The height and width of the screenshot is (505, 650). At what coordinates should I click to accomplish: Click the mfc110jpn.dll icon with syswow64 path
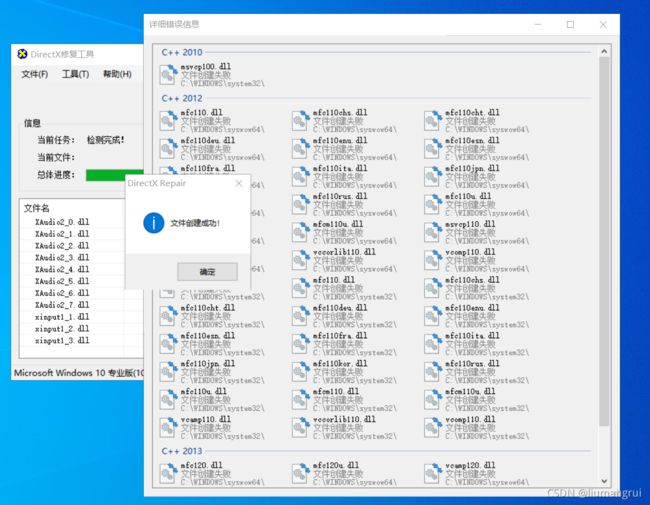pos(433,176)
